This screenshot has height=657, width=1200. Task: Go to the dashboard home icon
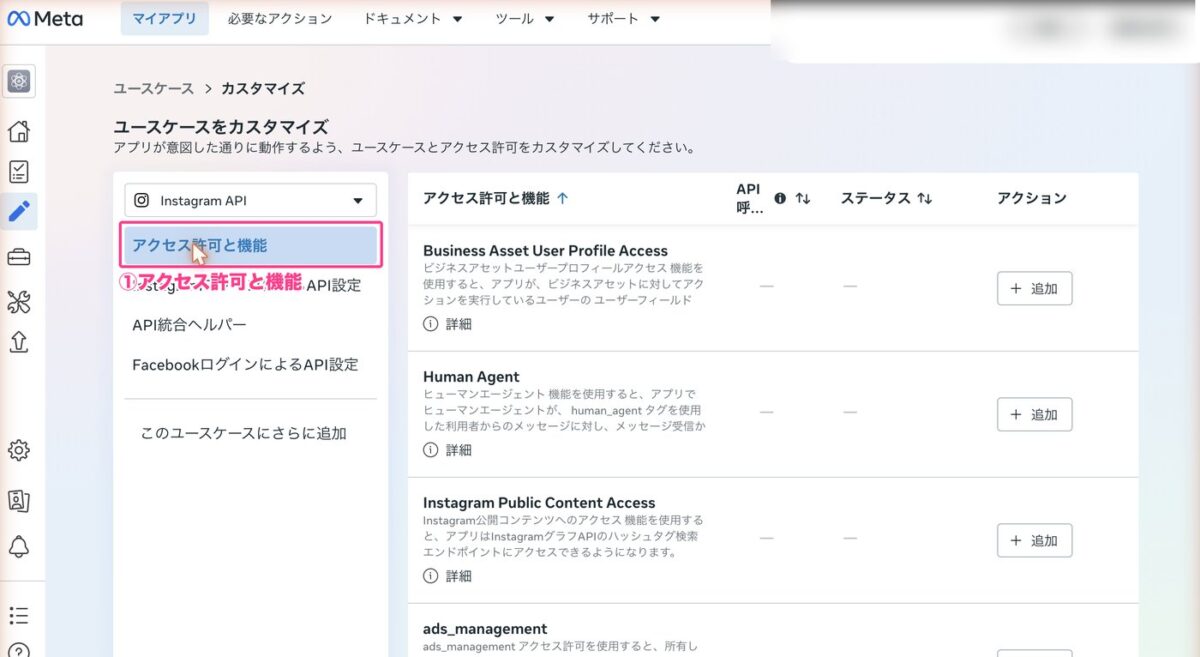point(19,131)
